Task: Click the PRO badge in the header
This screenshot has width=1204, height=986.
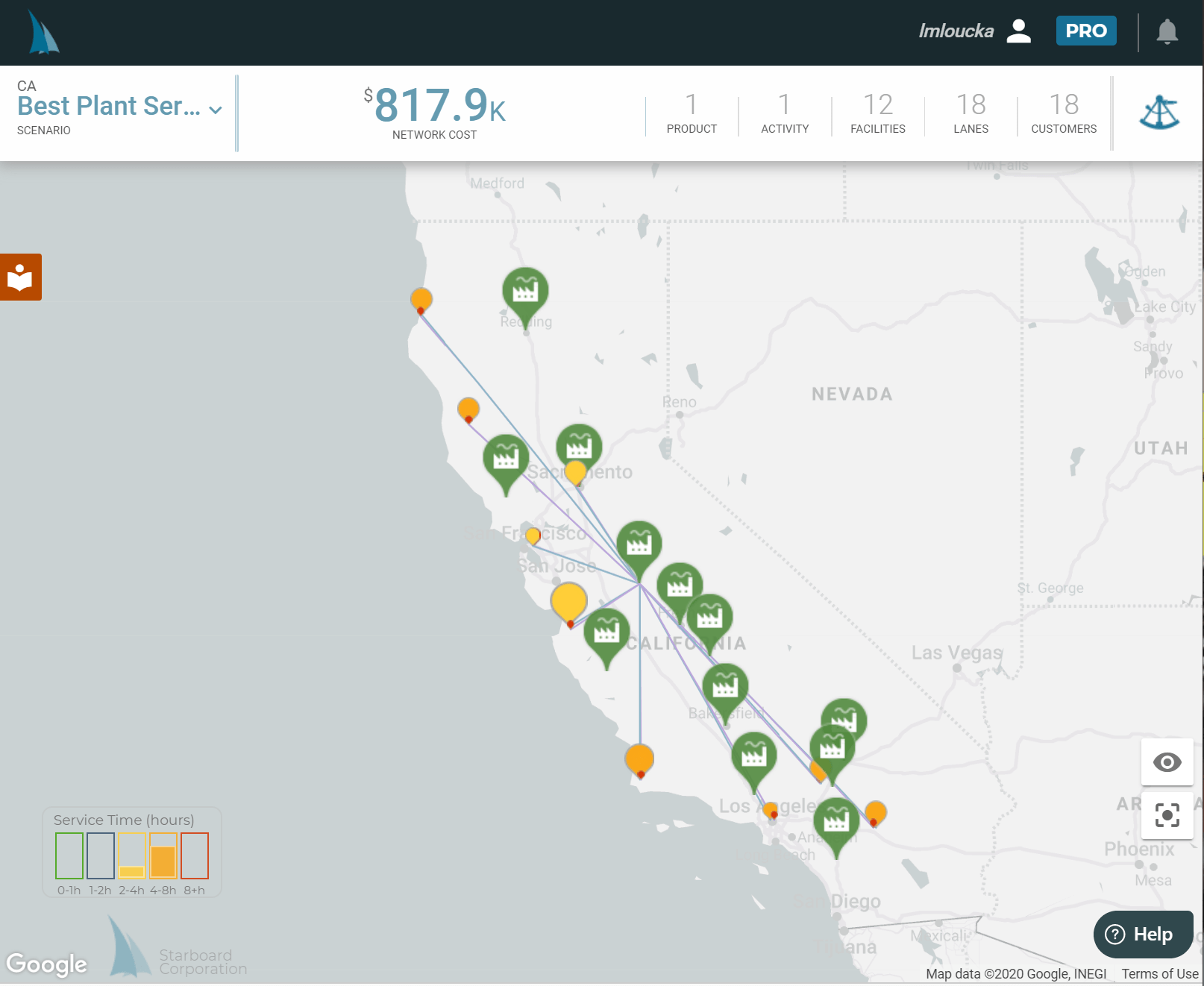Action: coord(1086,31)
